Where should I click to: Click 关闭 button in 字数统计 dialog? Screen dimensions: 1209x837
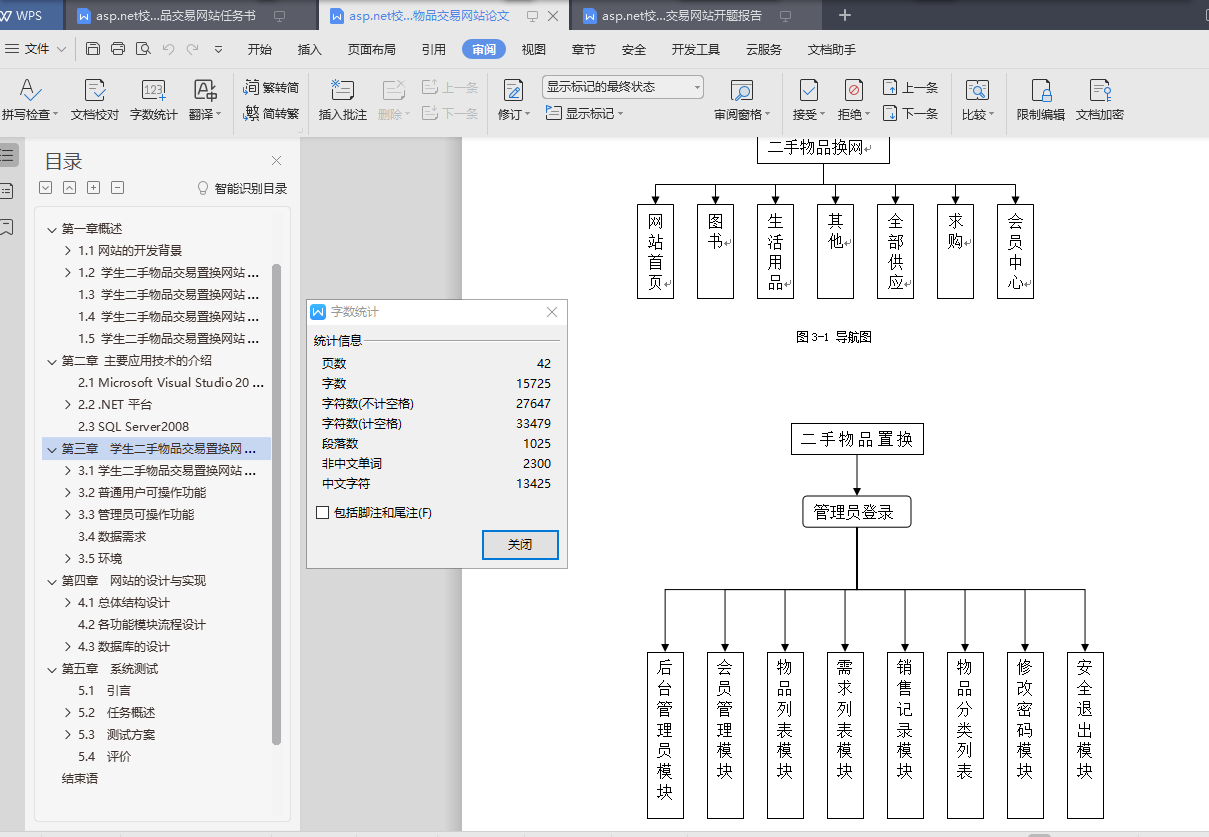520,545
